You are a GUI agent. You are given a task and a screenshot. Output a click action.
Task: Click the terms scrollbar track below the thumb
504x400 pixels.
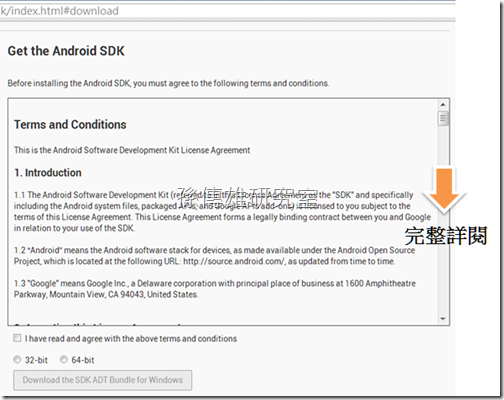443,220
